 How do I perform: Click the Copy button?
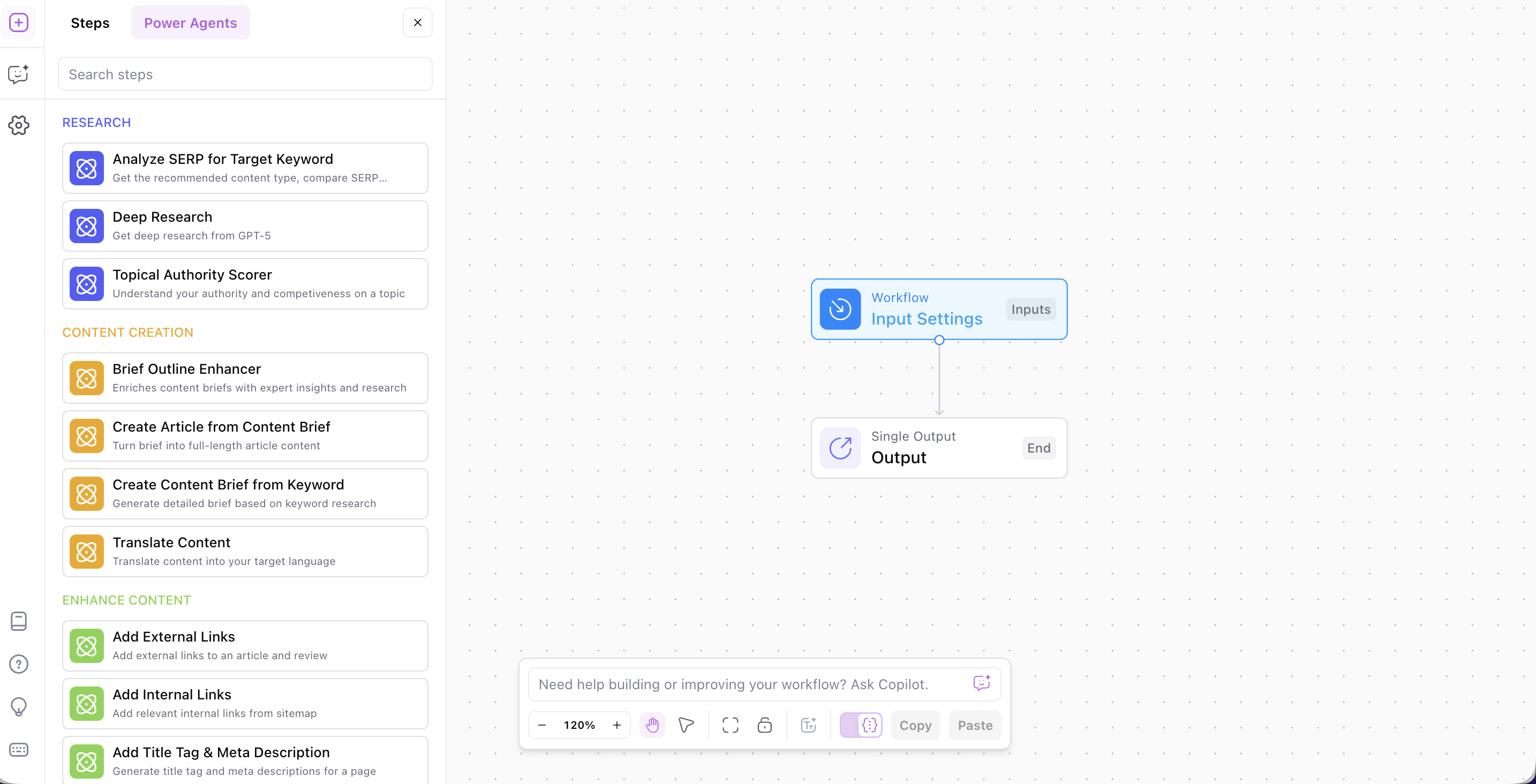click(x=915, y=725)
